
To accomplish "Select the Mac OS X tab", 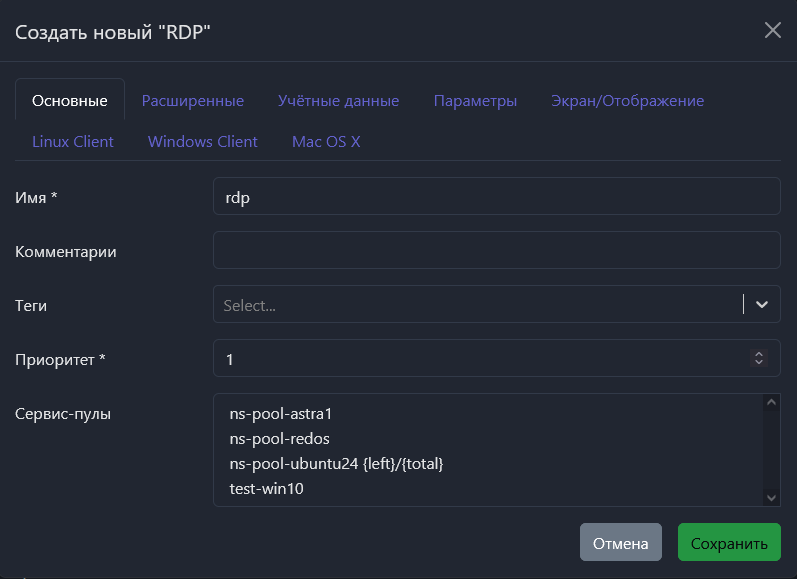I will (x=326, y=141).
